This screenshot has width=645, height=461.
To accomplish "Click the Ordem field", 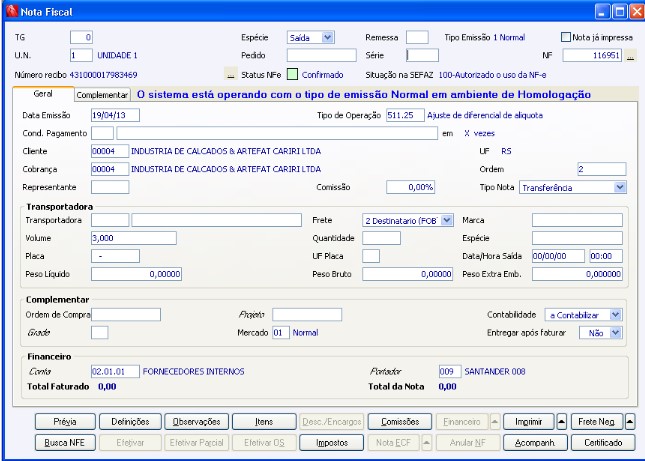I will pyautogui.click(x=602, y=169).
